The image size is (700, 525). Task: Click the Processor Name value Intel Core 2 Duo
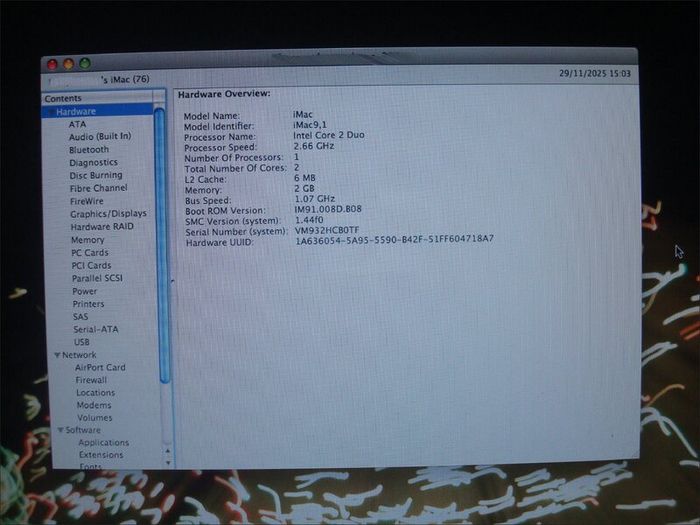329,135
